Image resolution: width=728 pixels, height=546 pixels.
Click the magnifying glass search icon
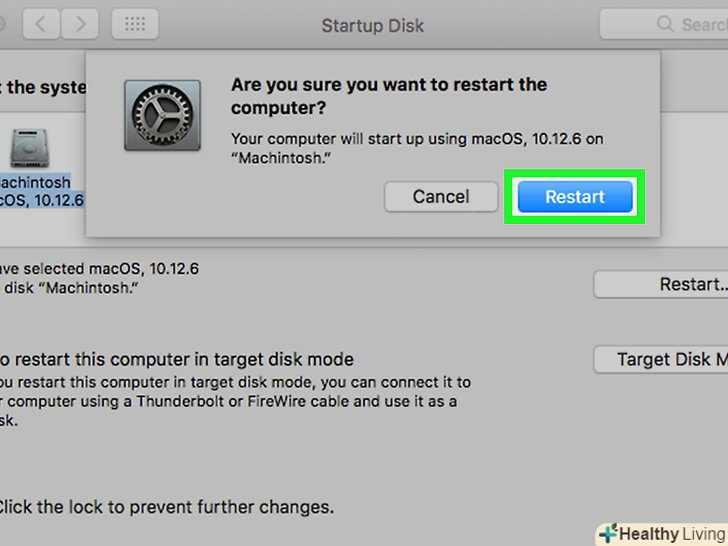click(x=664, y=24)
